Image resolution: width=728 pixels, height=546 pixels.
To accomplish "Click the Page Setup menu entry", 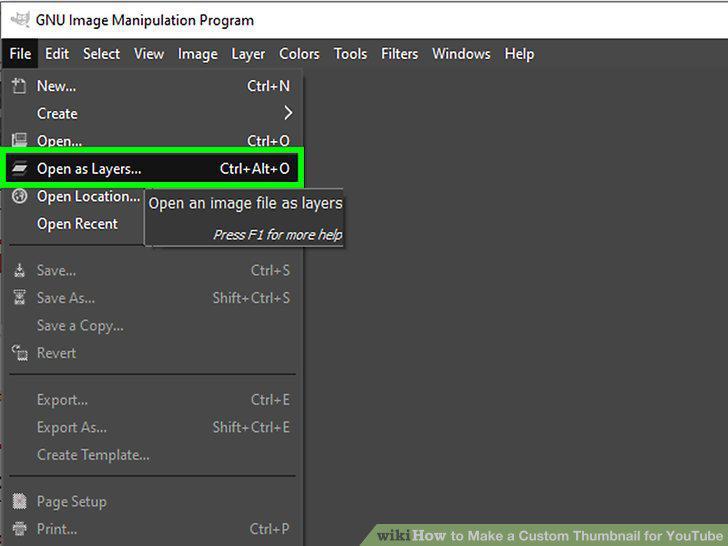I will click(x=152, y=501).
